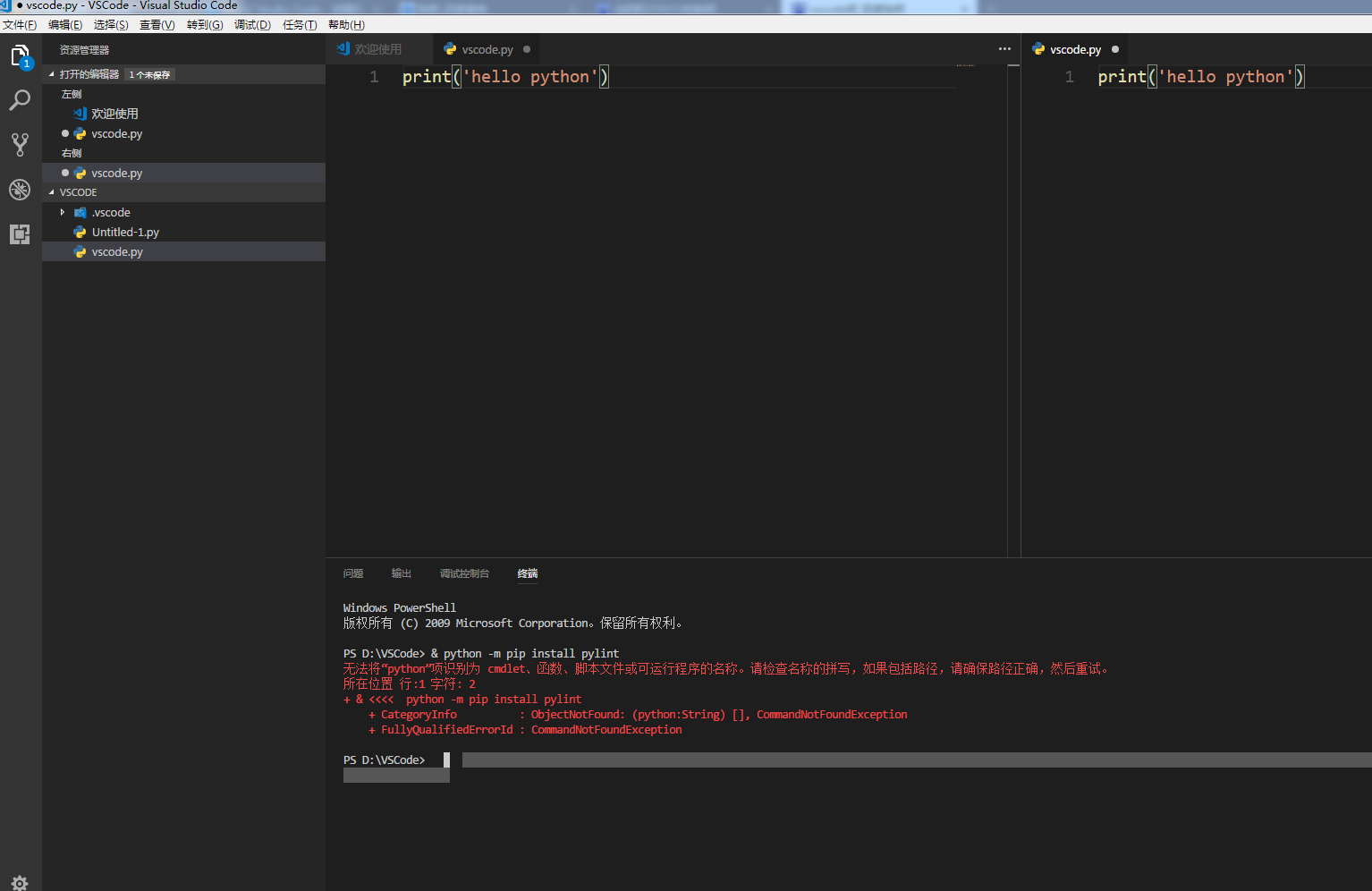1372x891 pixels.
Task: Open the 查看(V) menu
Action: coord(157,25)
